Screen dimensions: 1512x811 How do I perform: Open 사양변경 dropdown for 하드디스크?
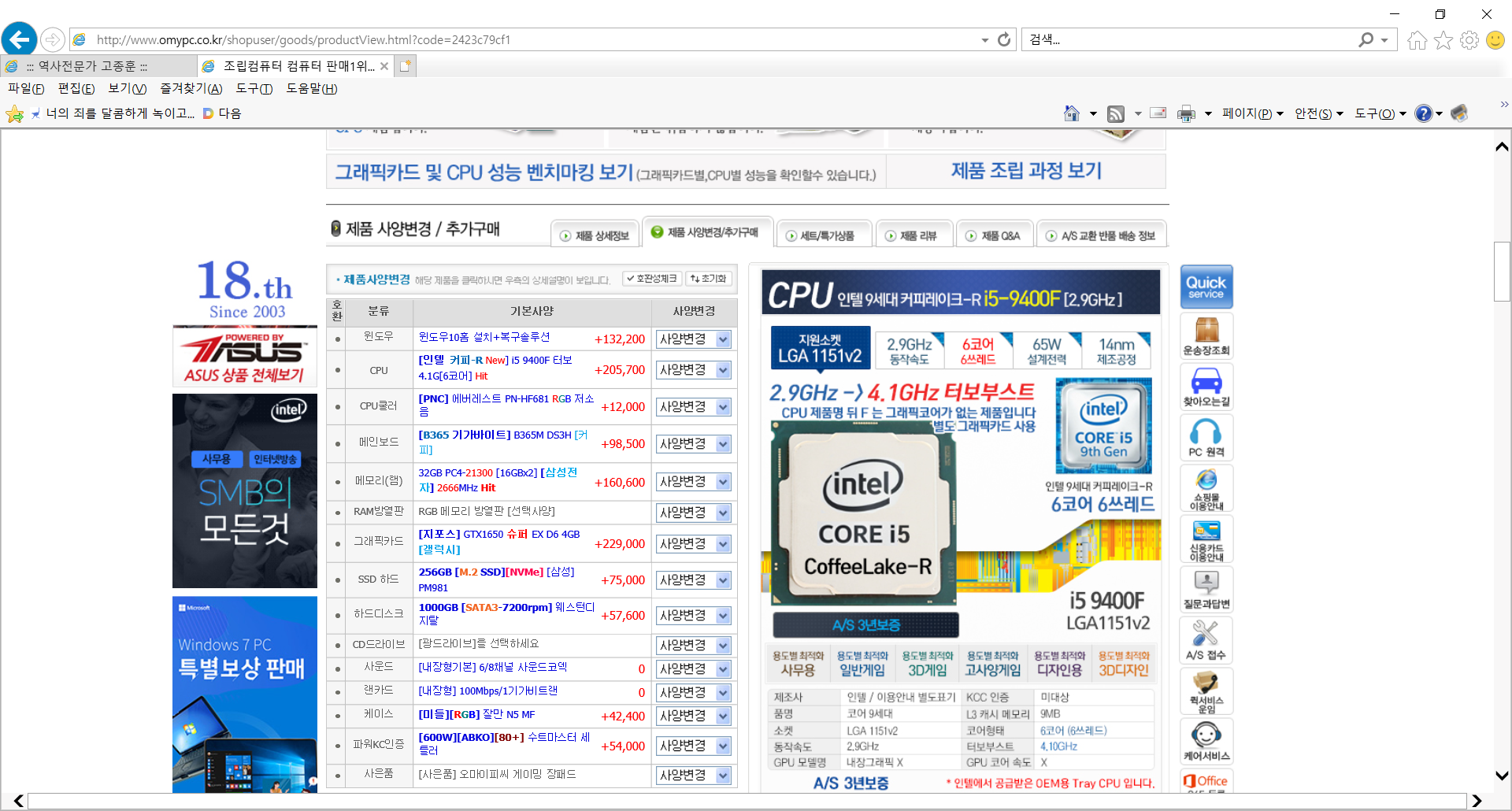(694, 616)
